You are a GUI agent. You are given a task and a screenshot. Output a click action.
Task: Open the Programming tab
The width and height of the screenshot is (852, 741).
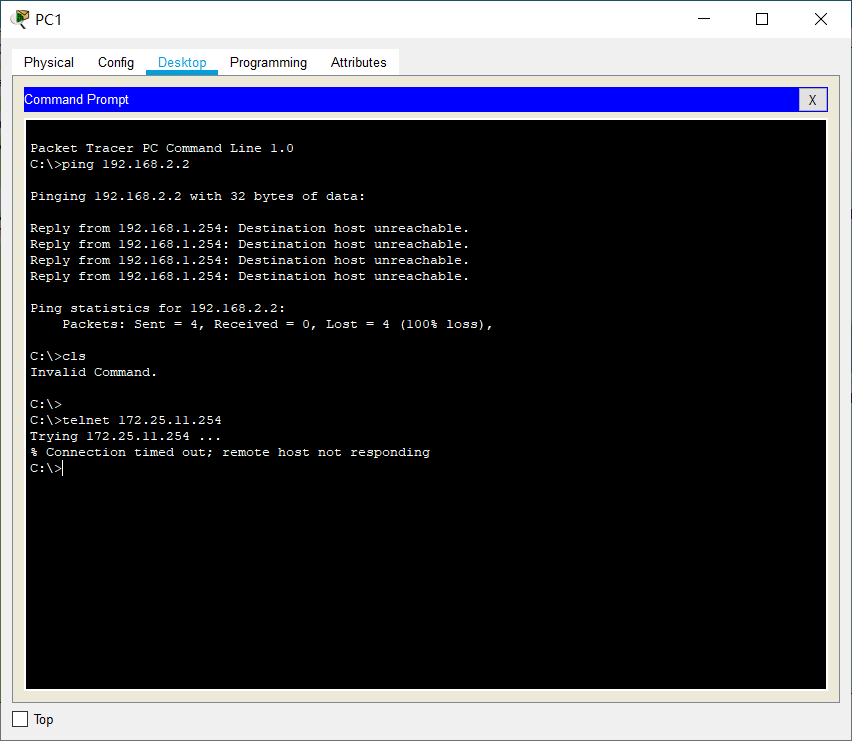(268, 62)
